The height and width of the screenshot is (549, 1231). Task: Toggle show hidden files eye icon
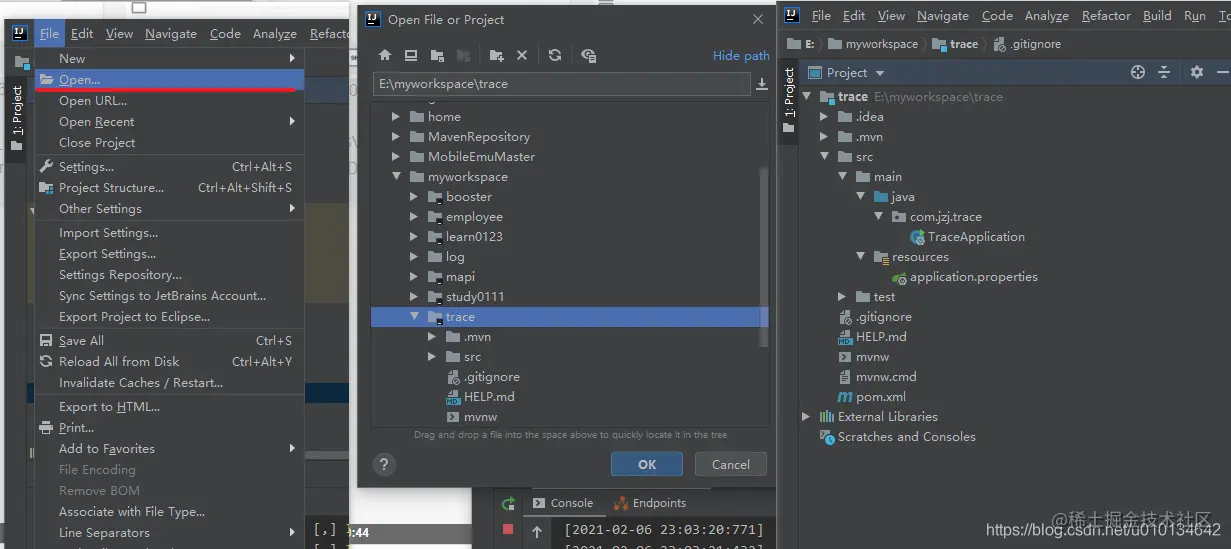(x=588, y=55)
